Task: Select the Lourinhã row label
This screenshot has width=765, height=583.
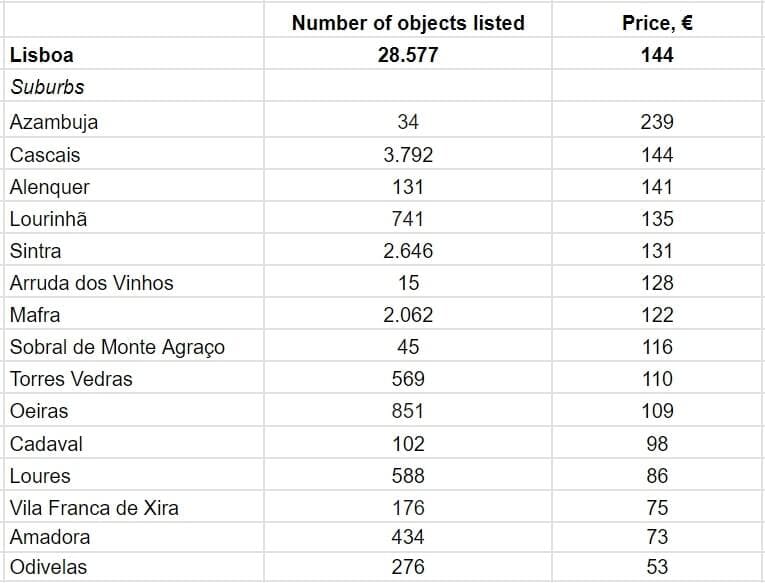Action: (48, 219)
